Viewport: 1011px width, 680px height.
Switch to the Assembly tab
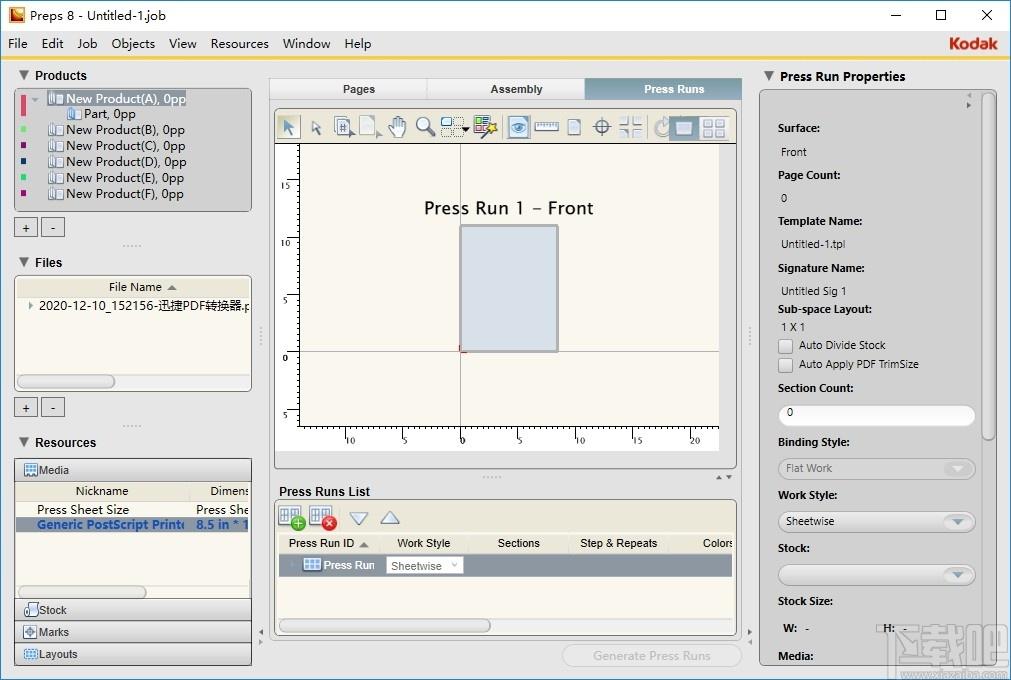(516, 89)
